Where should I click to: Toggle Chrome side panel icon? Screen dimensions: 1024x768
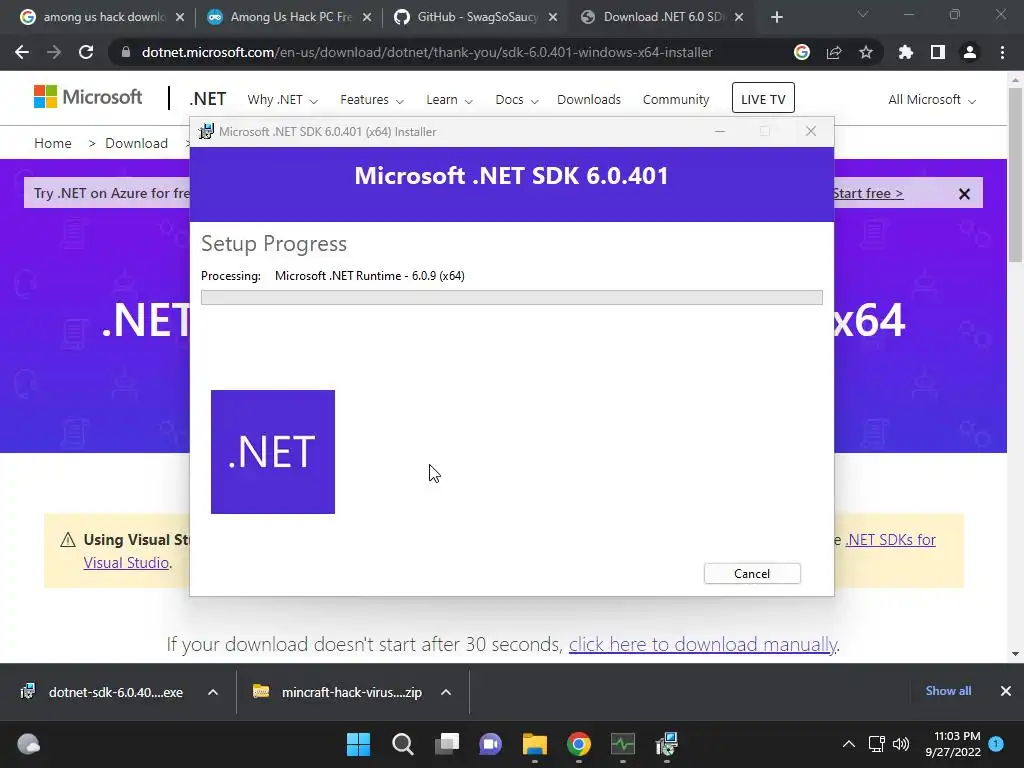tap(938, 52)
